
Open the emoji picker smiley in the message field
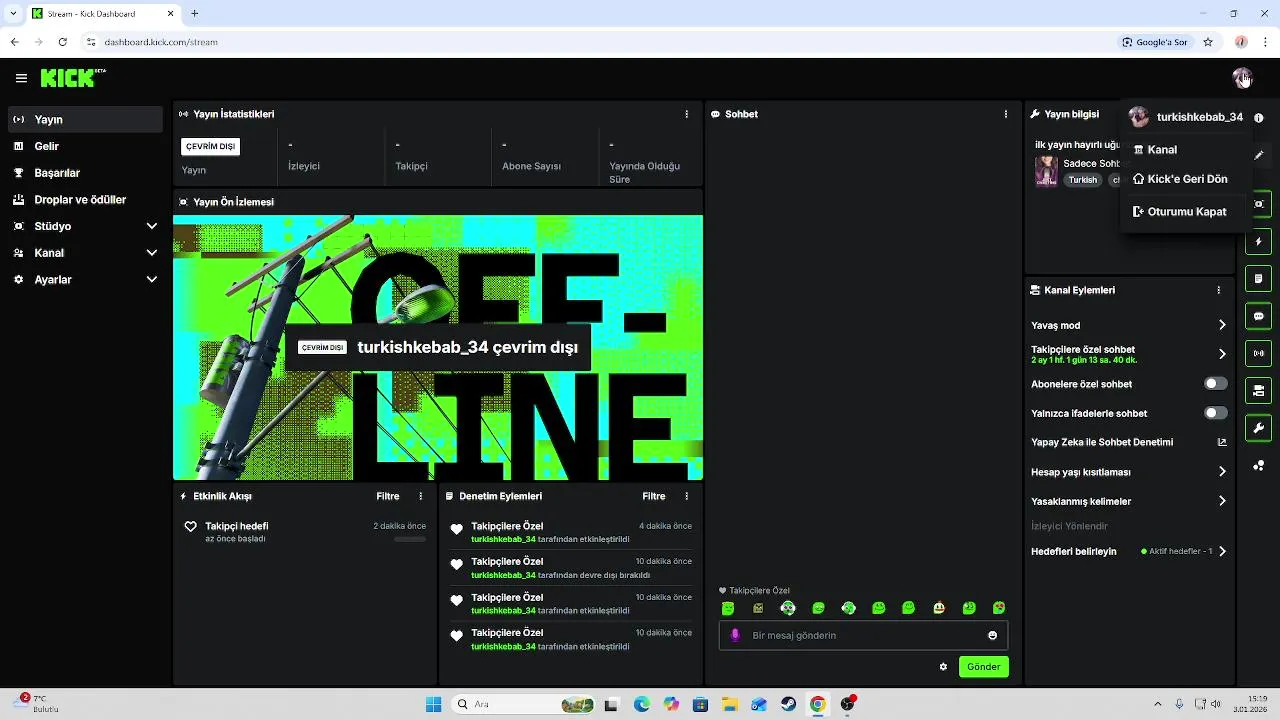992,635
